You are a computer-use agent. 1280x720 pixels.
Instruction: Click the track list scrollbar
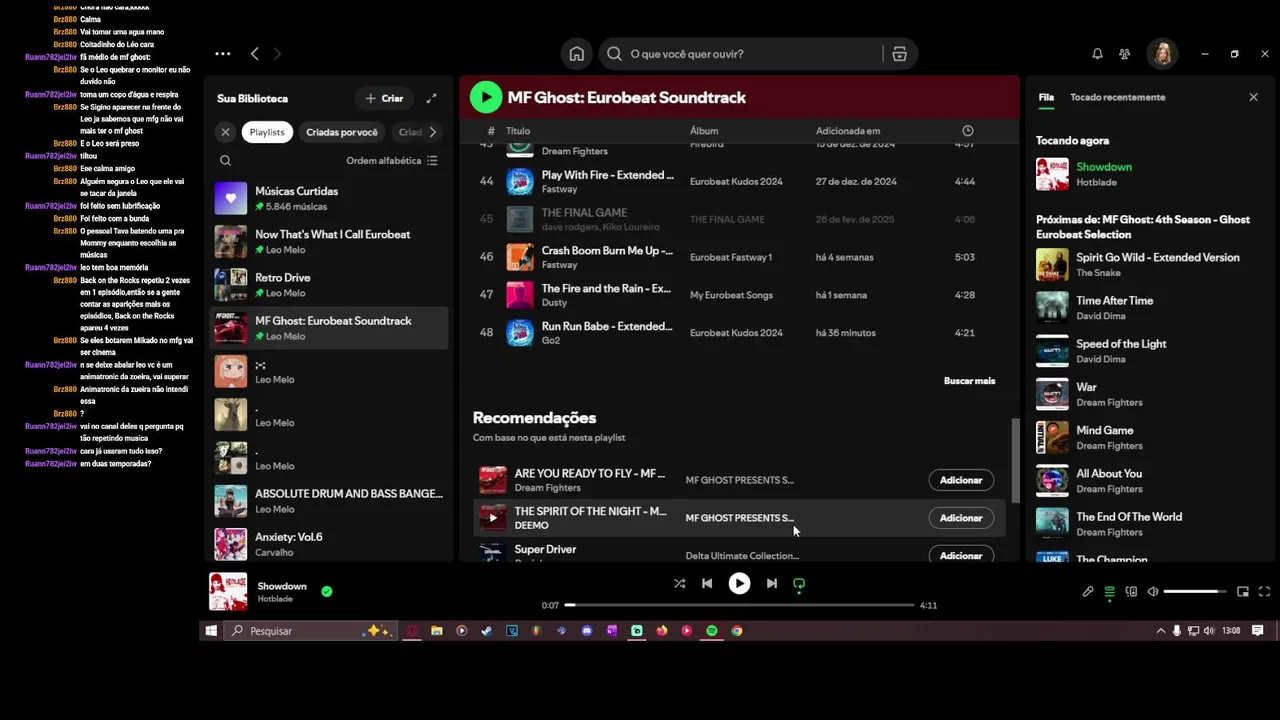tap(1015, 460)
